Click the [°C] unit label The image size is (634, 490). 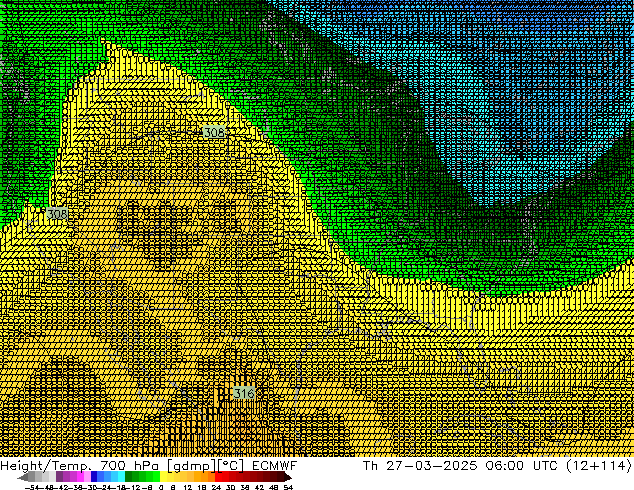click(x=231, y=466)
